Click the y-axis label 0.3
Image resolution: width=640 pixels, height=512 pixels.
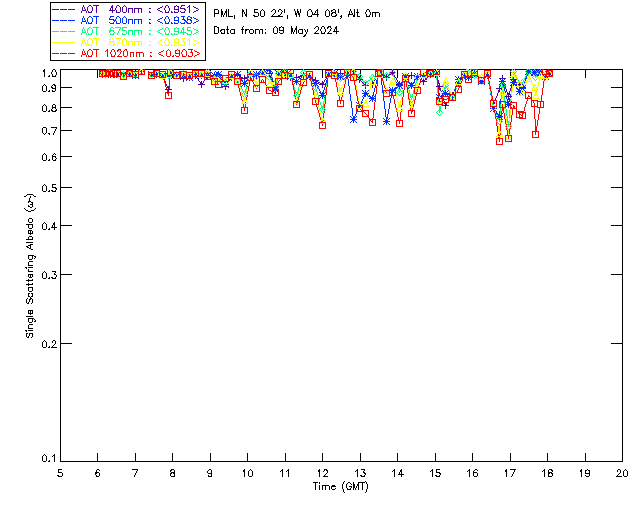pos(49,275)
